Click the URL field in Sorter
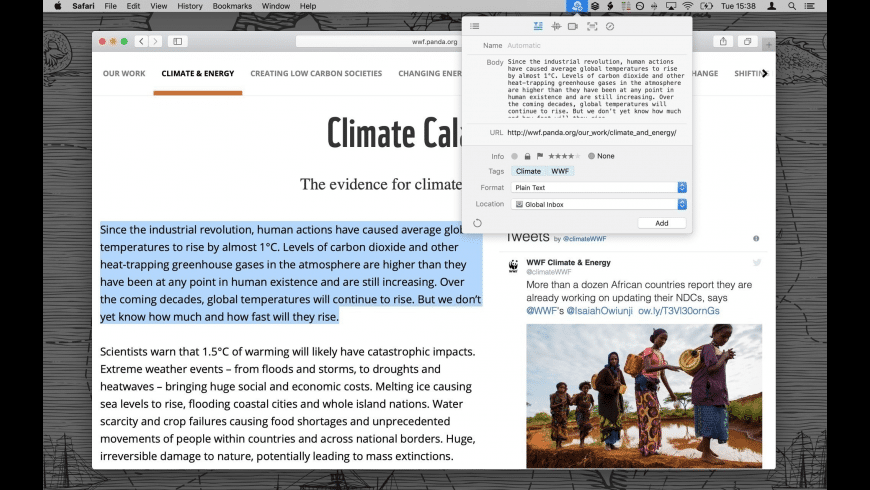 pos(596,133)
